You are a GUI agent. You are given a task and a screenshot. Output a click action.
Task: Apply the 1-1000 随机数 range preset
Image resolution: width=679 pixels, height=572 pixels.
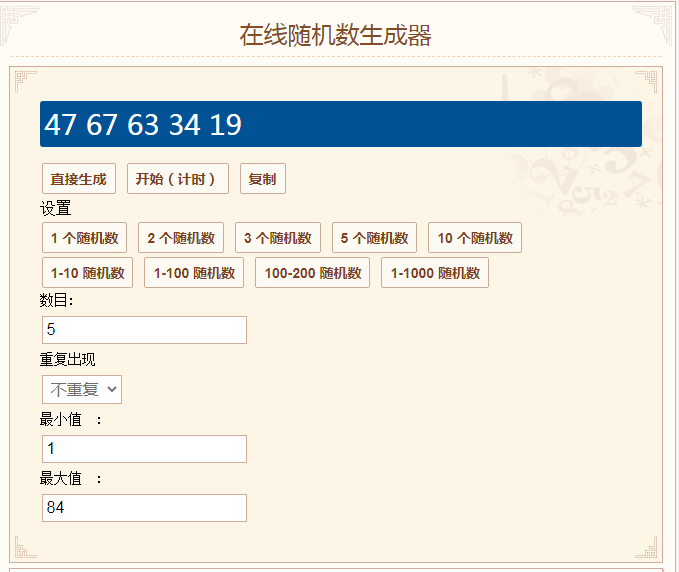434,273
